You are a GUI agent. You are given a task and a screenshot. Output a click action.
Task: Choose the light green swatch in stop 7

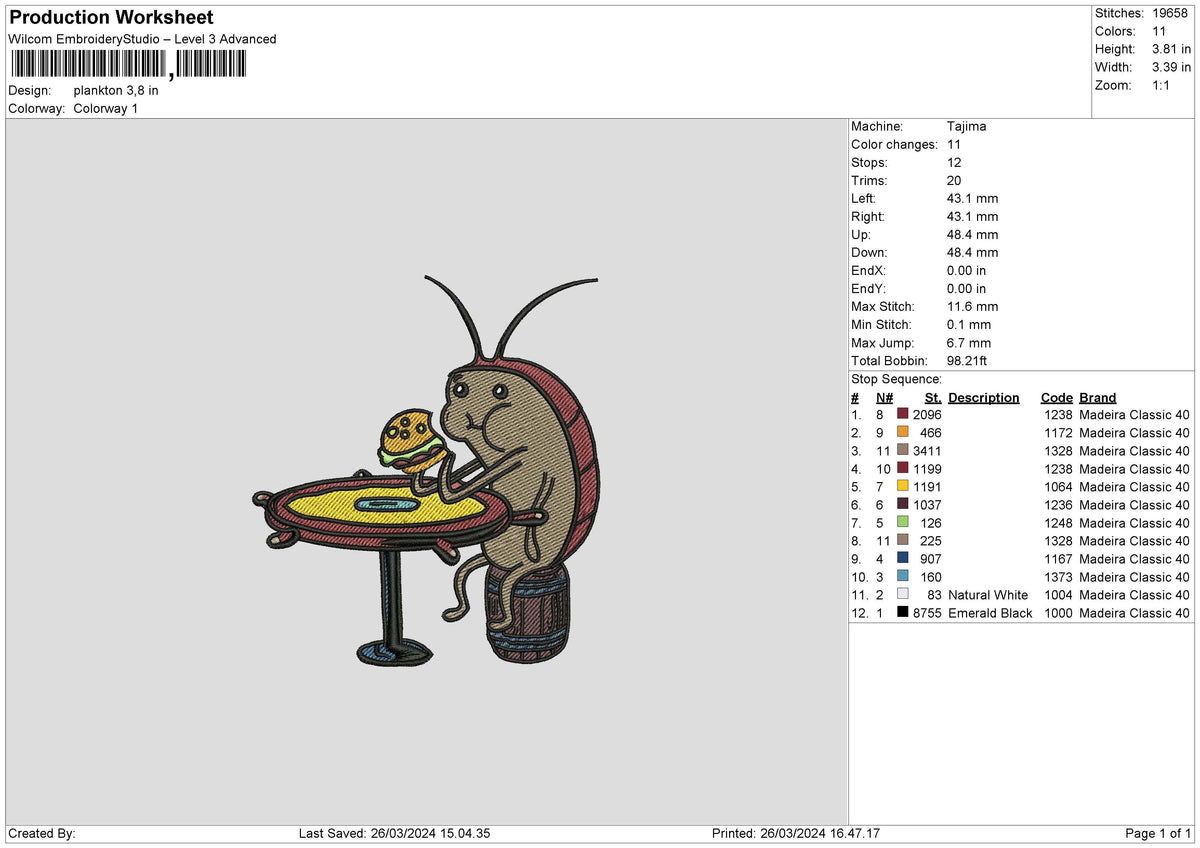point(903,522)
